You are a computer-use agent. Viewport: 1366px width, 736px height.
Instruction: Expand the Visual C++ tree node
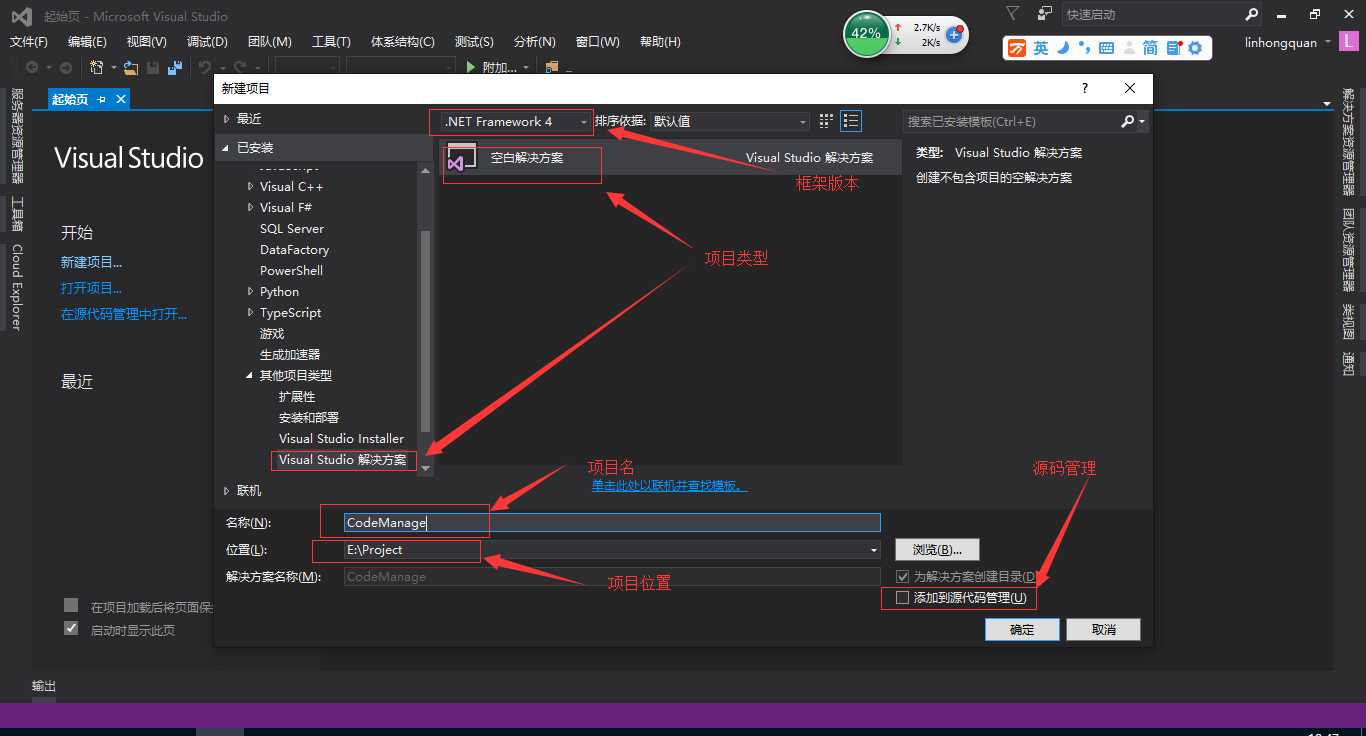click(251, 187)
